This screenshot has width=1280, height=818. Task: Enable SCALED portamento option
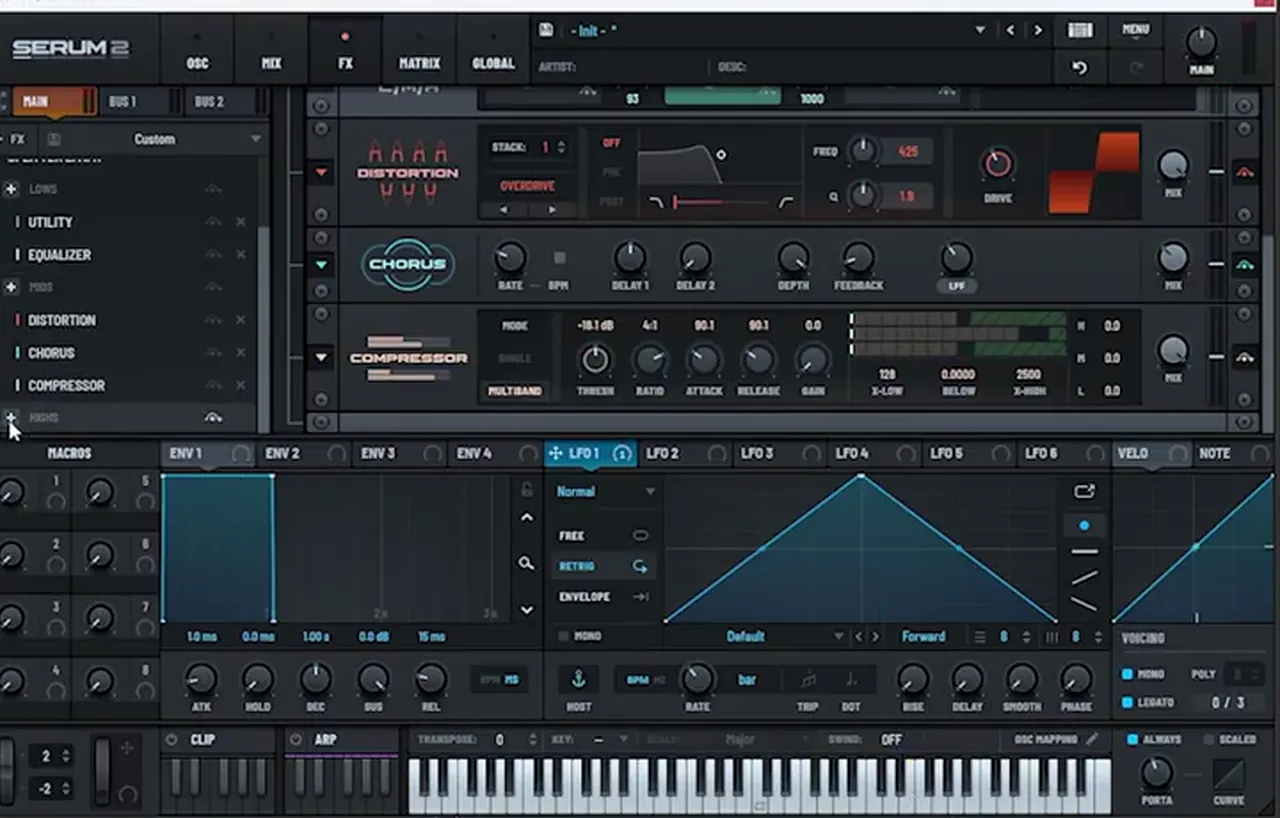tap(1208, 740)
